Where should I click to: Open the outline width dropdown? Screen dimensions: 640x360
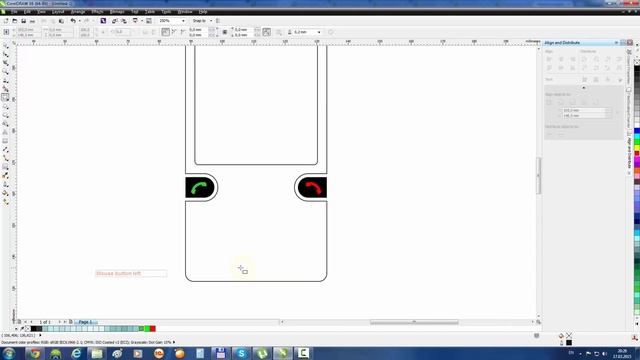(x=319, y=32)
